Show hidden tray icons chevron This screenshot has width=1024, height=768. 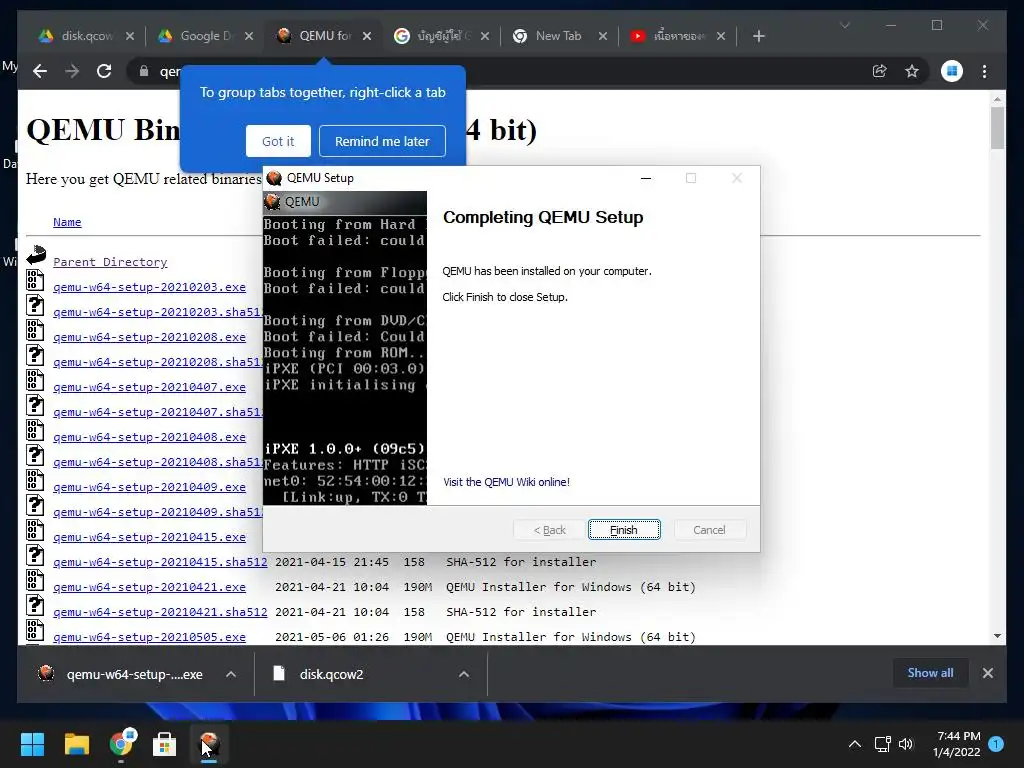point(854,744)
